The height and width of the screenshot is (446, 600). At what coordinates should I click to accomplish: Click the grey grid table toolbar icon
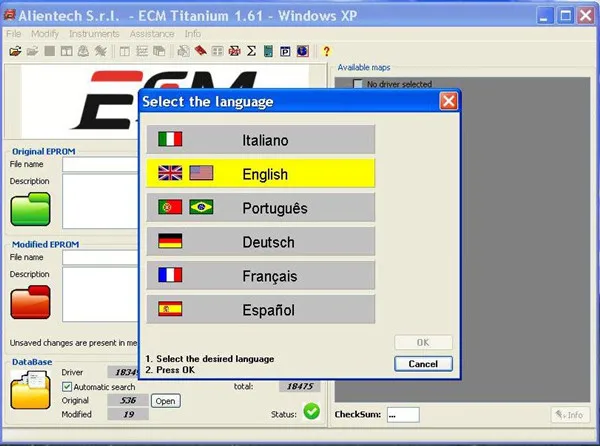217,51
